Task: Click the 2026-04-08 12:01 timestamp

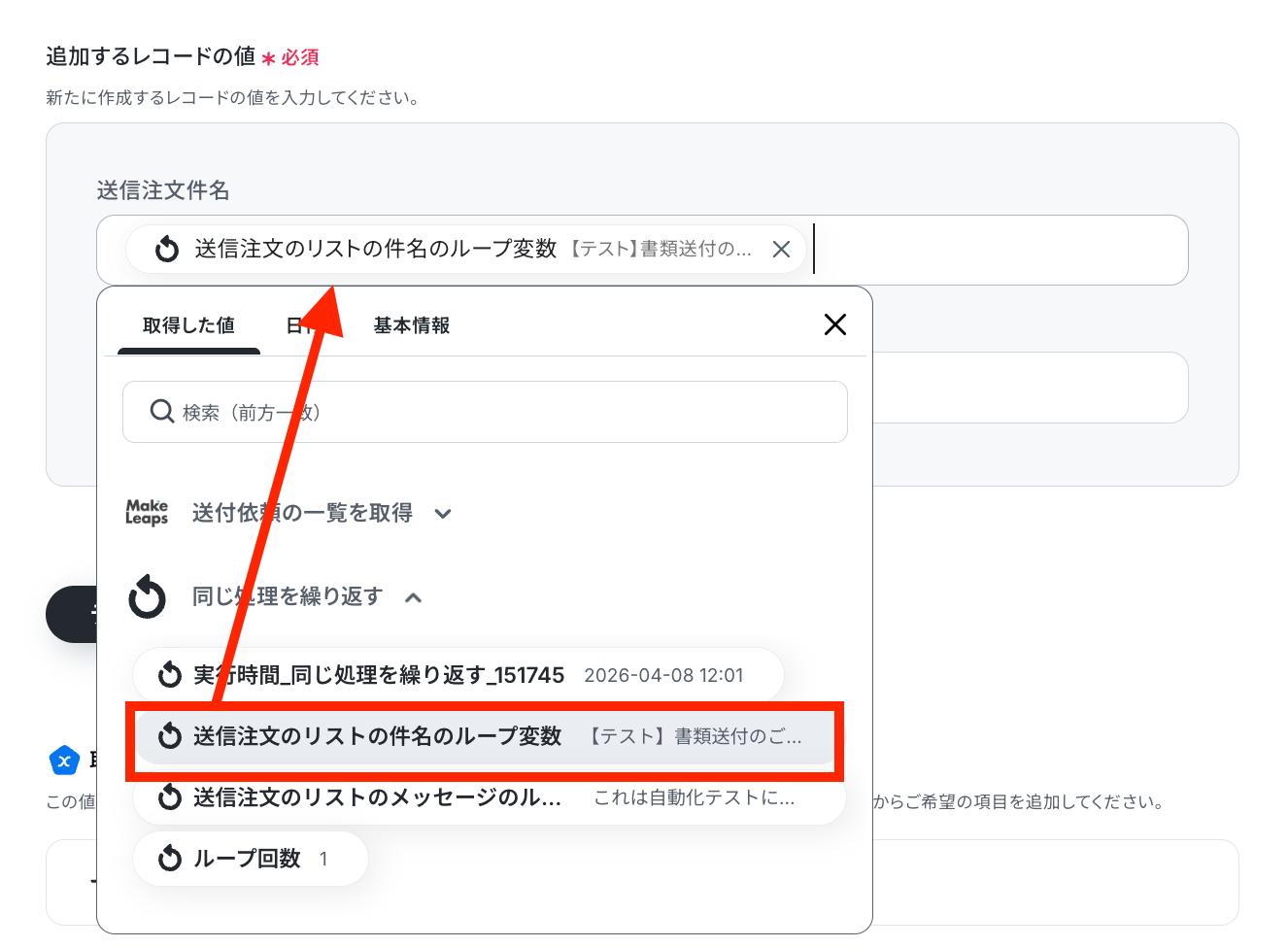Action: pos(663,675)
